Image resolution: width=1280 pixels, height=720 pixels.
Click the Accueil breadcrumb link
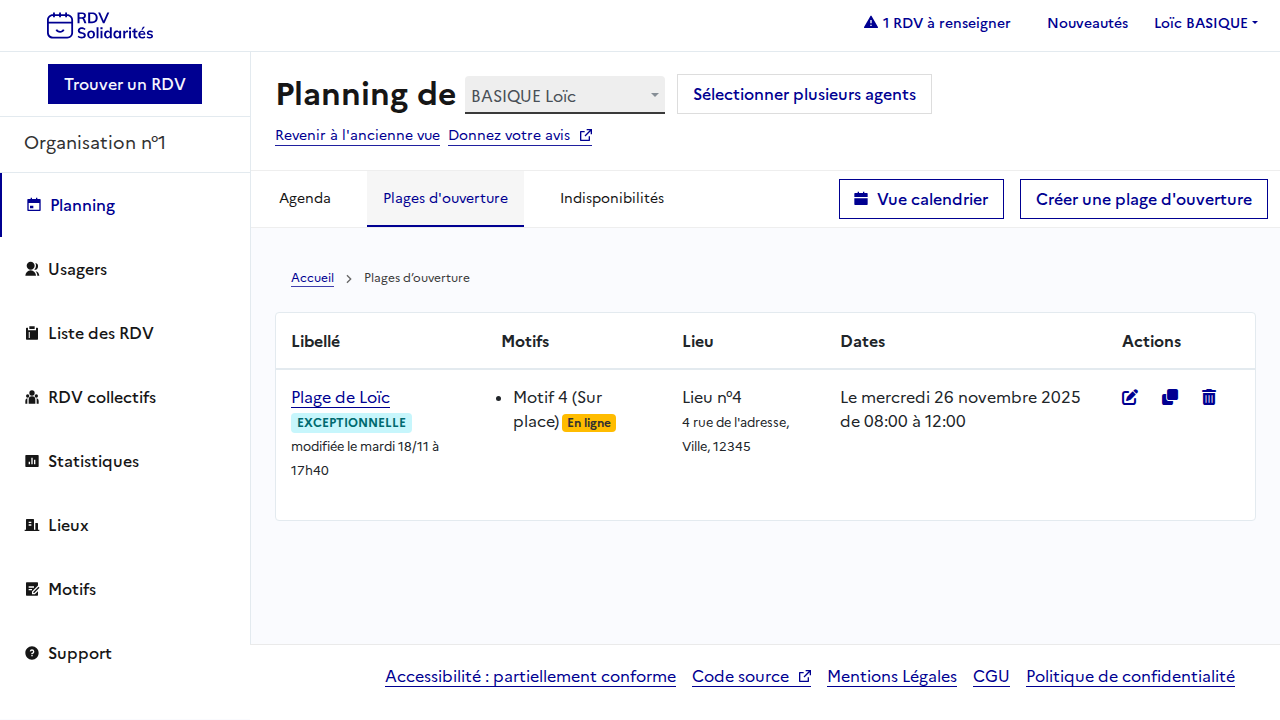[x=312, y=278]
